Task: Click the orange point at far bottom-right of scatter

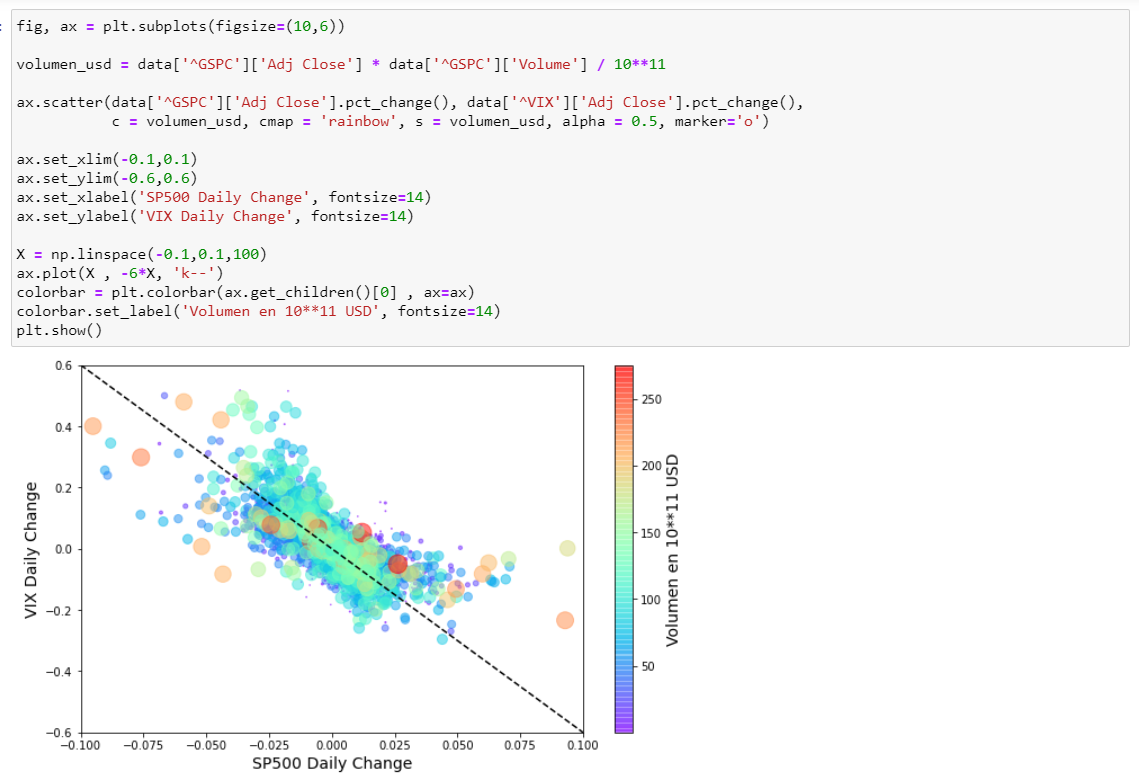Action: click(x=565, y=620)
